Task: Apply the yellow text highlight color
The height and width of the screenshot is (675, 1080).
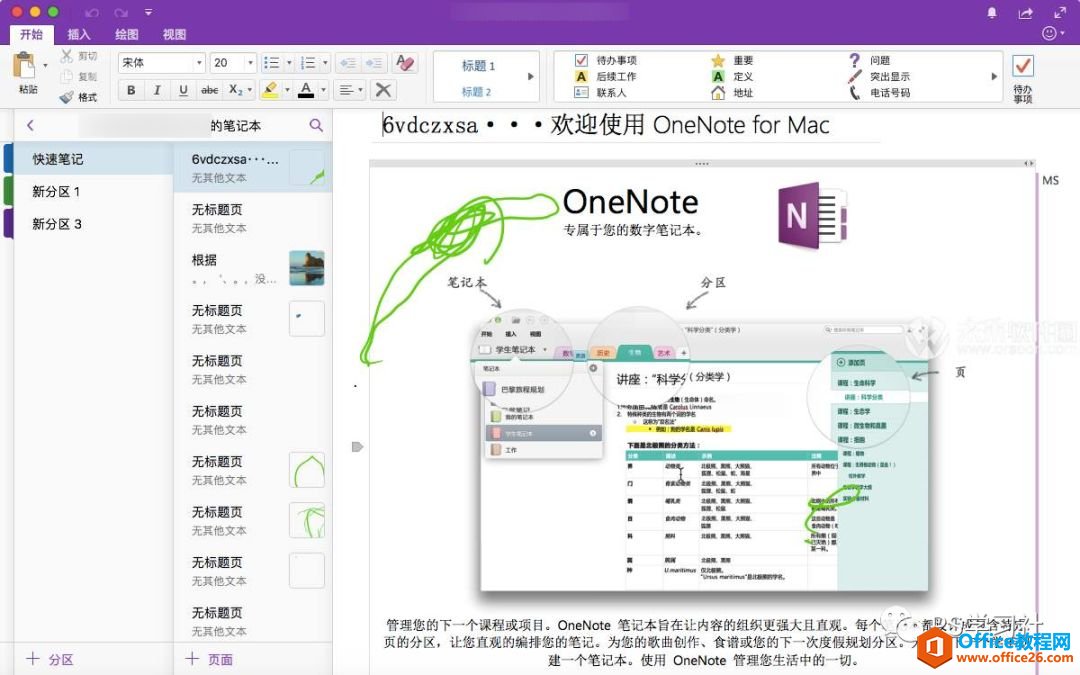Action: [x=270, y=90]
